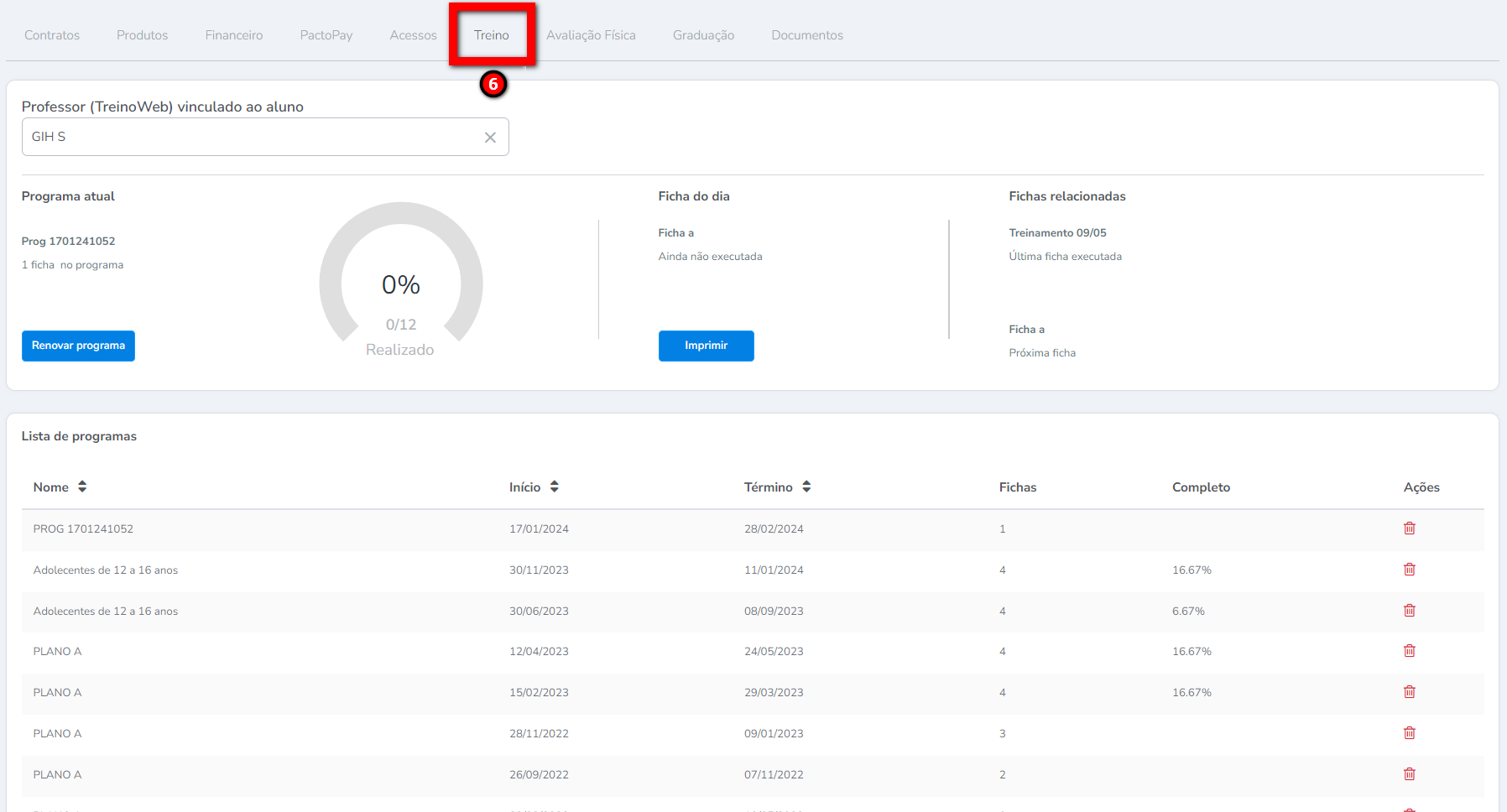Sort program list by Início date
This screenshot has width=1507, height=812.
[554, 487]
